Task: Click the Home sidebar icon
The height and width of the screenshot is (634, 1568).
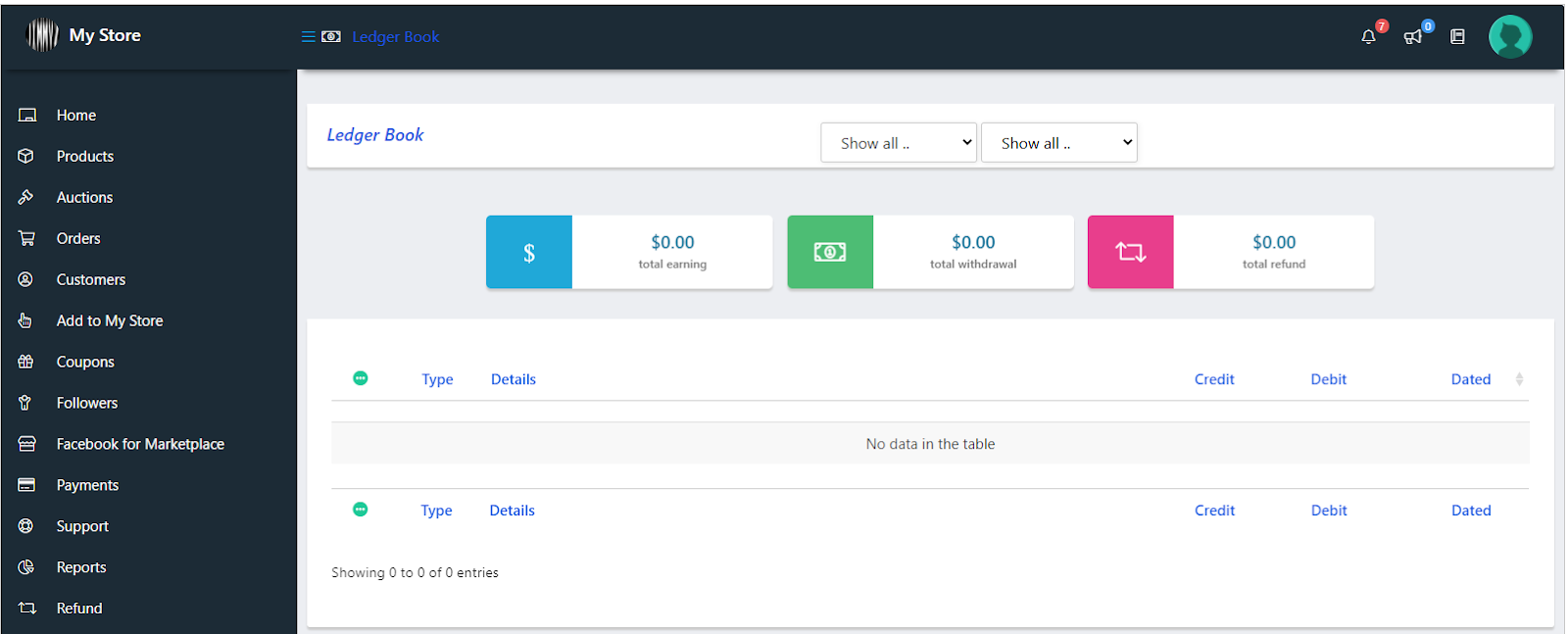Action: tap(26, 116)
